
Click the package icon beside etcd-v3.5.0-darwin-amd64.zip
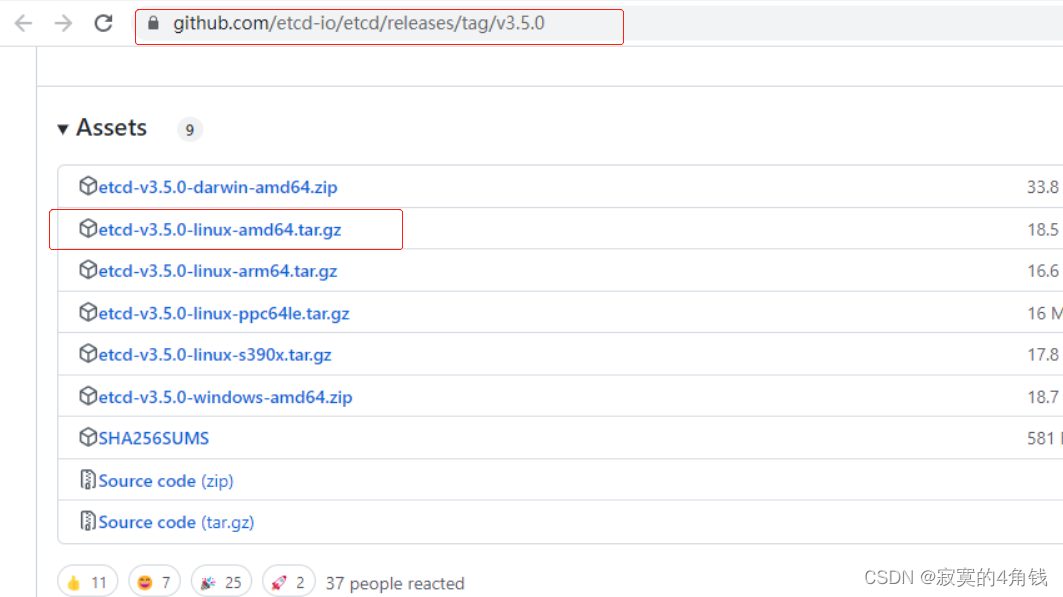(88, 187)
